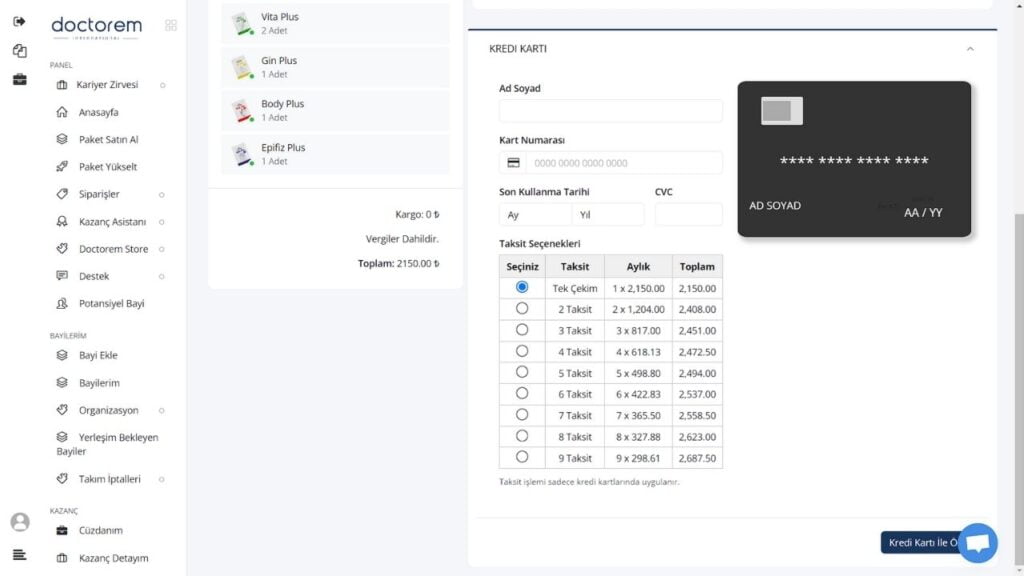Click the logout arrow icon in left rail

tap(20, 22)
